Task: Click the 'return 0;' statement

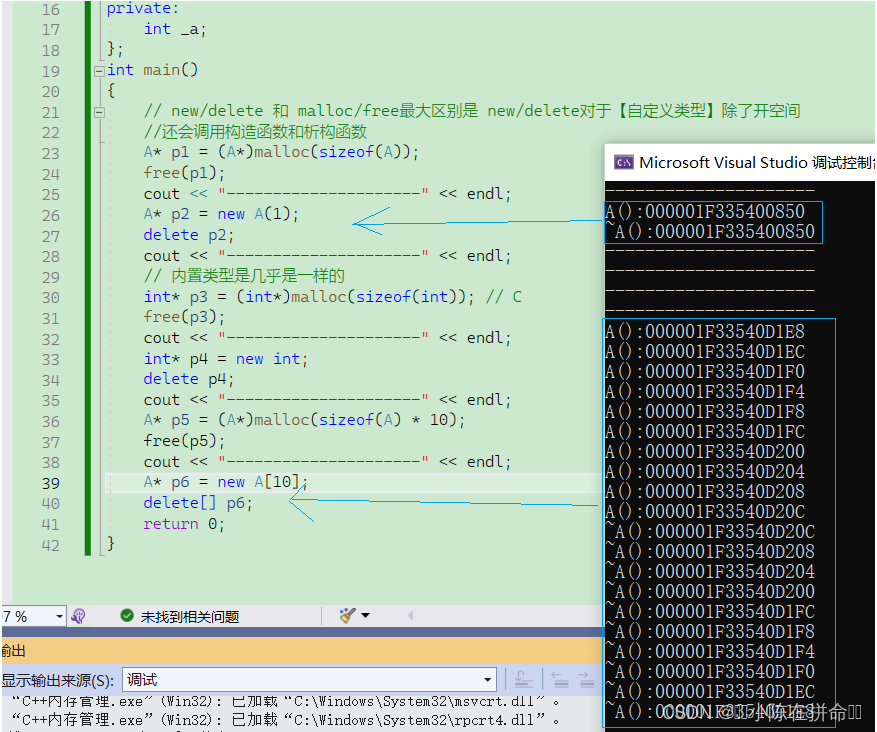Action: point(184,524)
